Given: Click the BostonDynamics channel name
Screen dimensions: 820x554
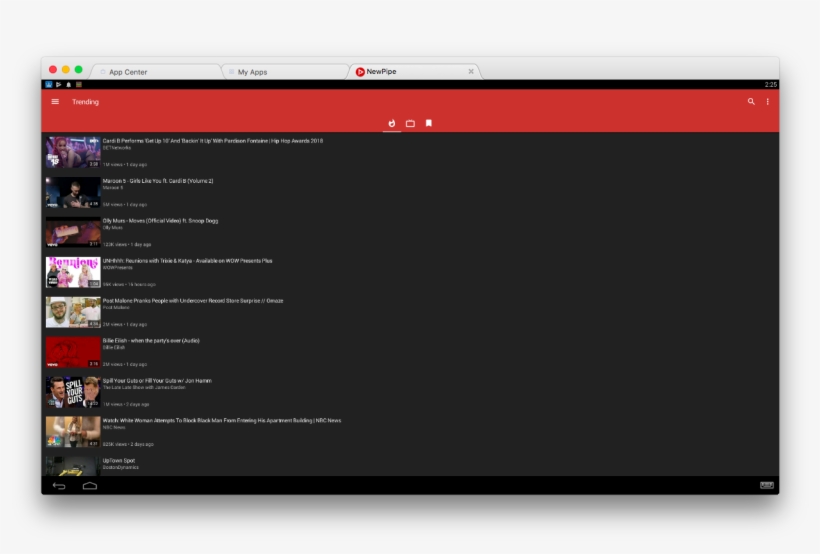Looking at the screenshot, I should (121, 468).
